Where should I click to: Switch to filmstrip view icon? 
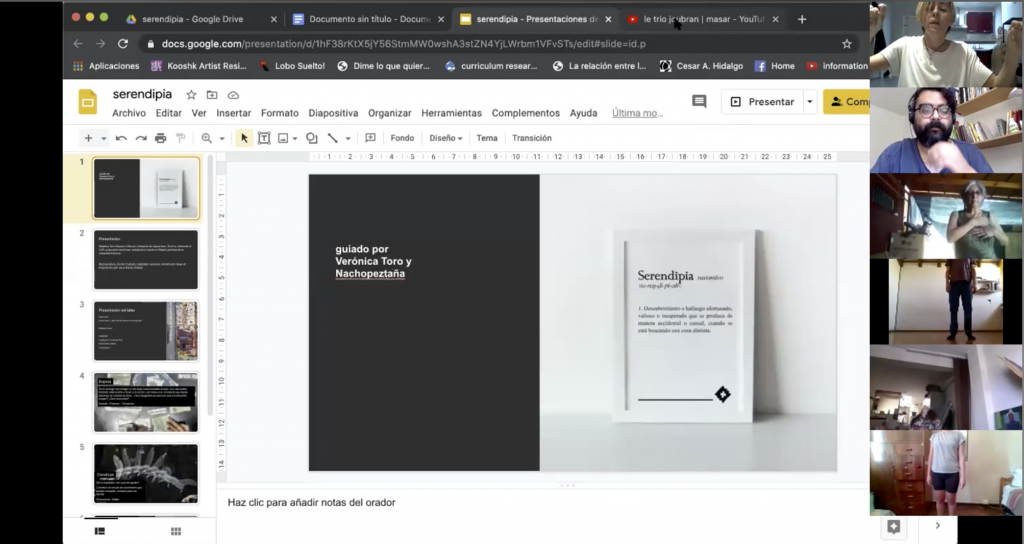pos(100,531)
